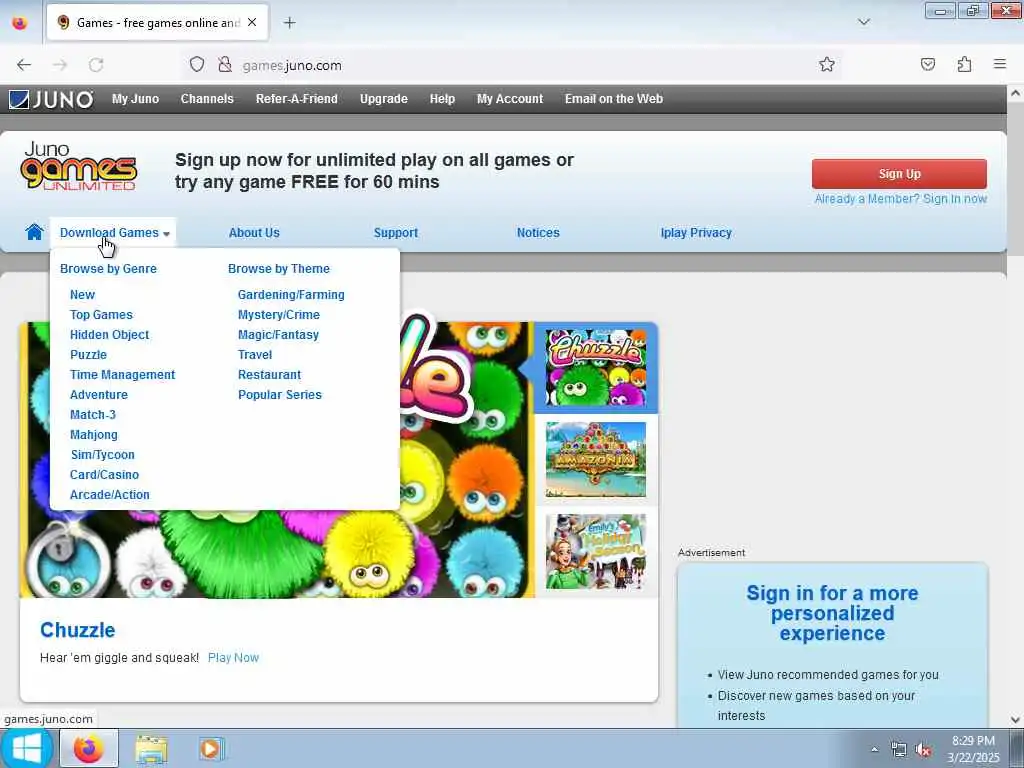Select Popular Series theme
Image resolution: width=1024 pixels, height=768 pixels.
[x=280, y=395]
